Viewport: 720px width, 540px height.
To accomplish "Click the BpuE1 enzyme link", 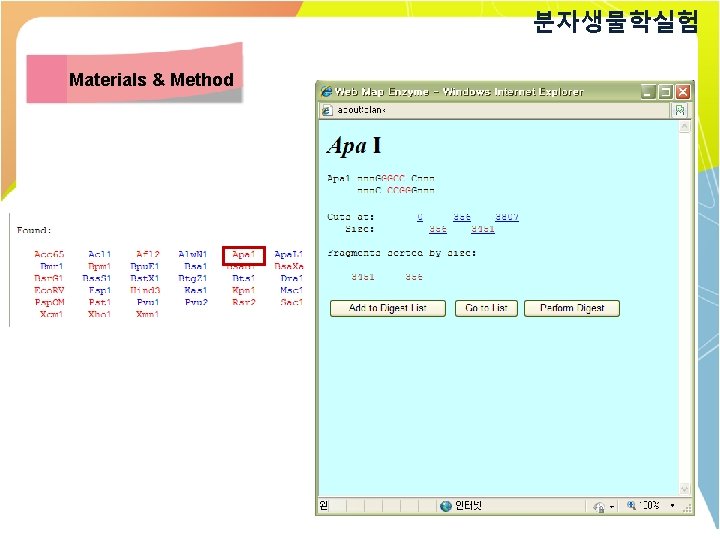I will tap(145, 266).
